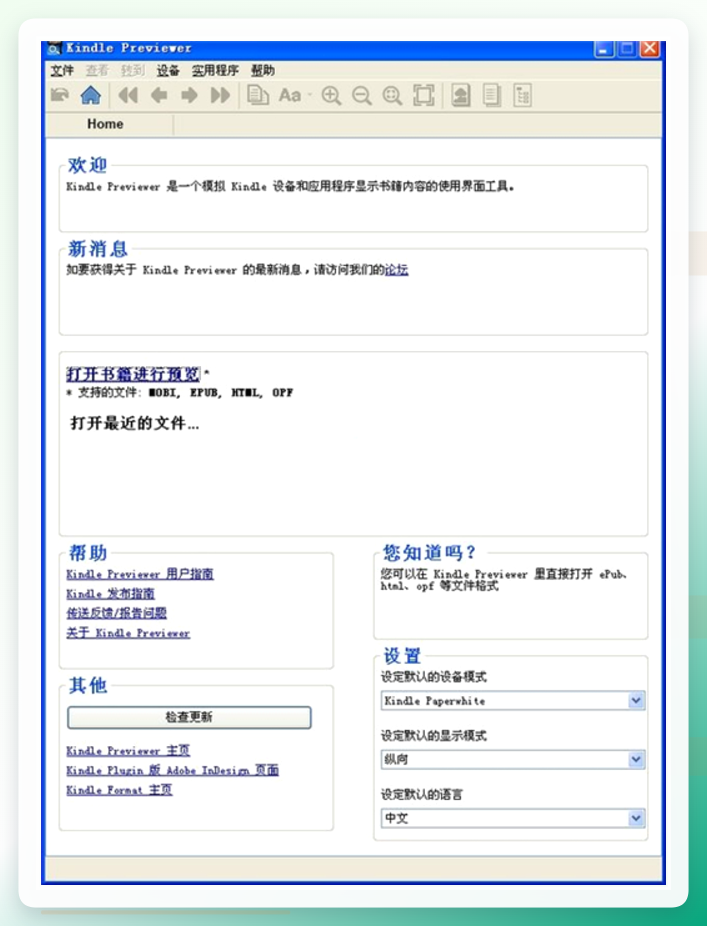Click the single left previous page arrow
The image size is (707, 926).
[x=158, y=95]
